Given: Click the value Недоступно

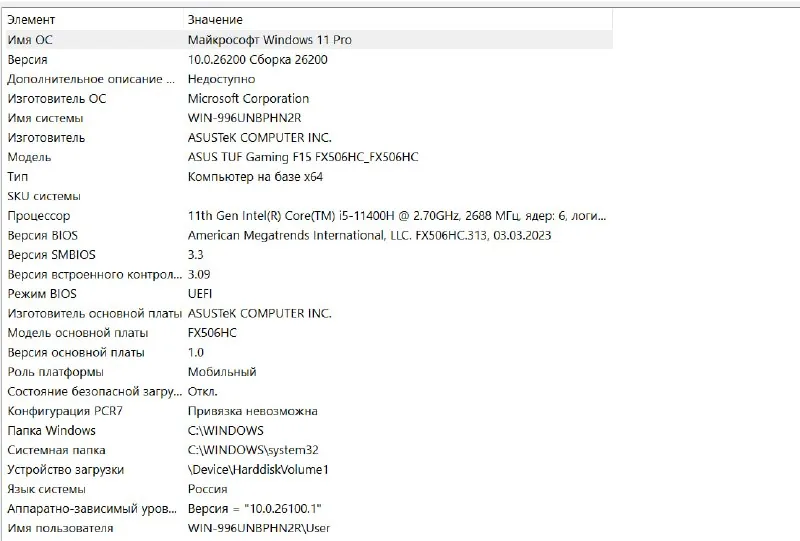Looking at the screenshot, I should click(221, 79).
